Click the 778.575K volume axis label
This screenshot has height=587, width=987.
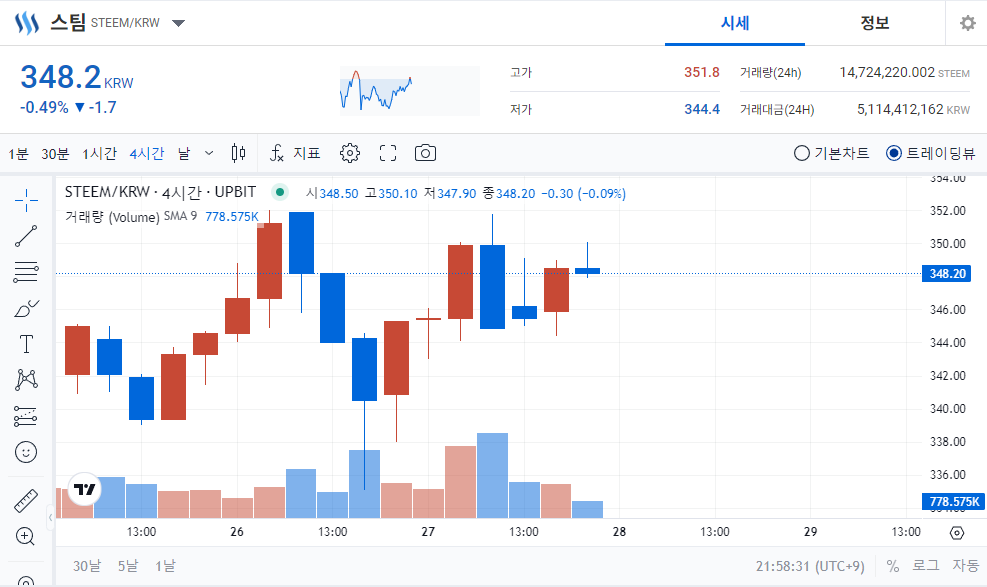(x=954, y=501)
